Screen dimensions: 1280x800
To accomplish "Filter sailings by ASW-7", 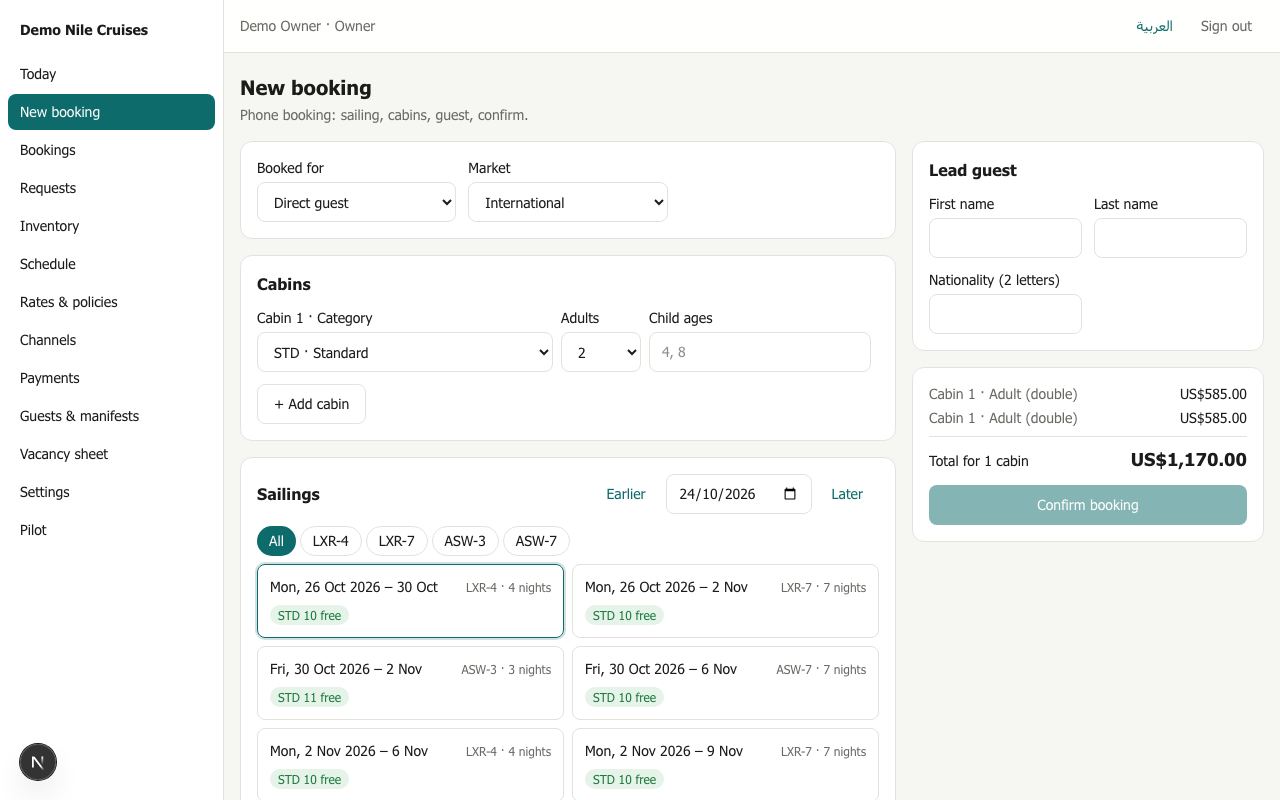I will (536, 541).
